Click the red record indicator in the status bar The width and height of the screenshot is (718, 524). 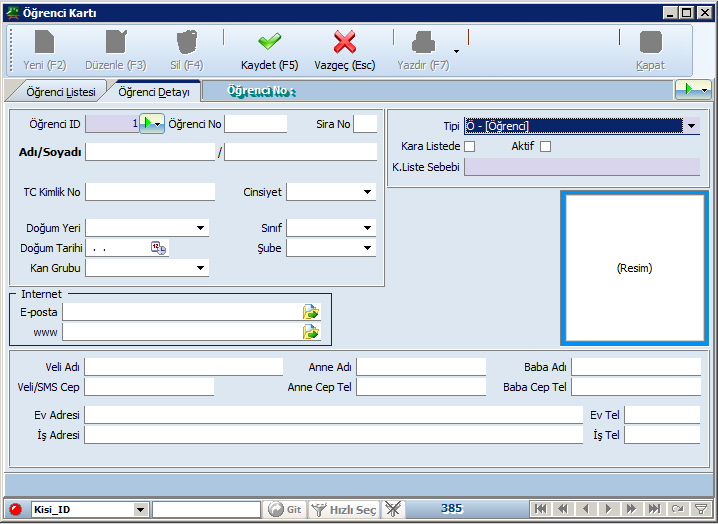coord(16,509)
